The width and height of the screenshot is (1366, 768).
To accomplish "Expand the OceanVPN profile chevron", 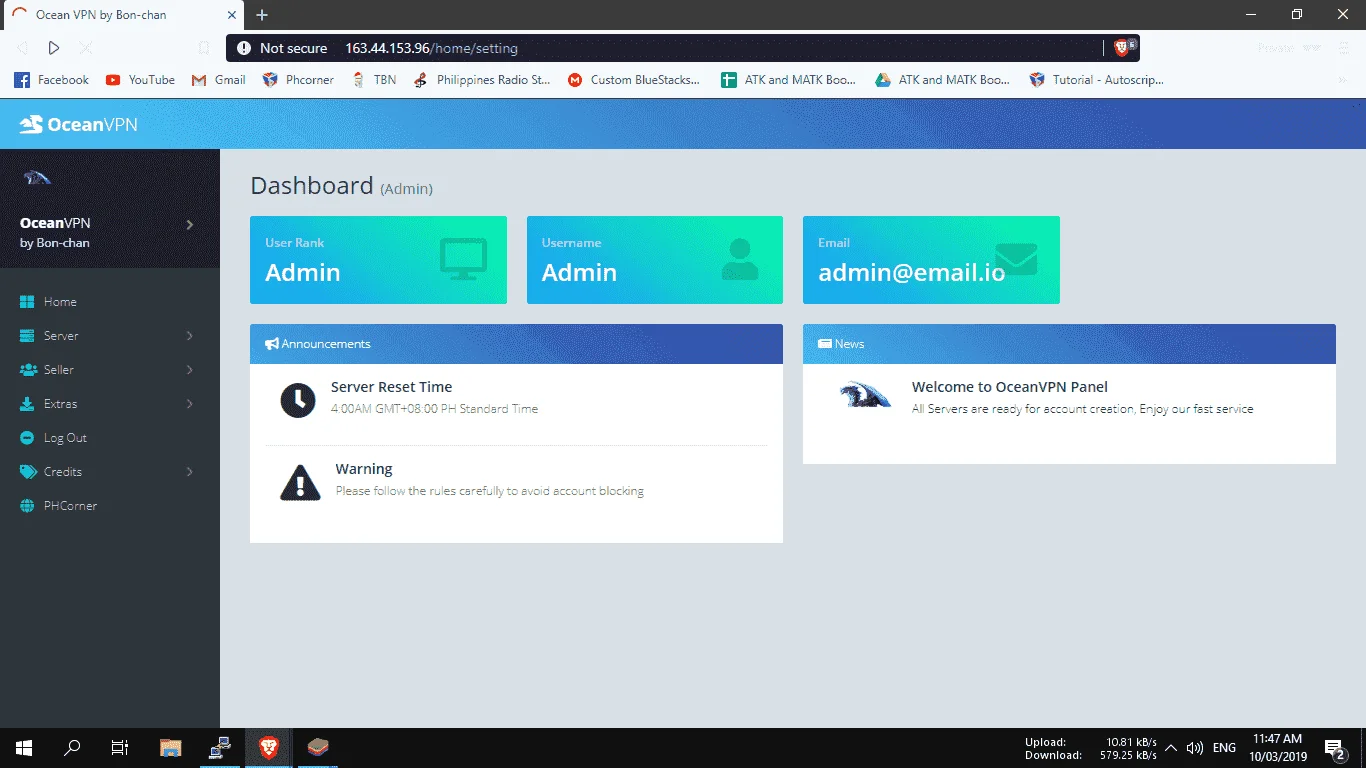I will [x=189, y=225].
